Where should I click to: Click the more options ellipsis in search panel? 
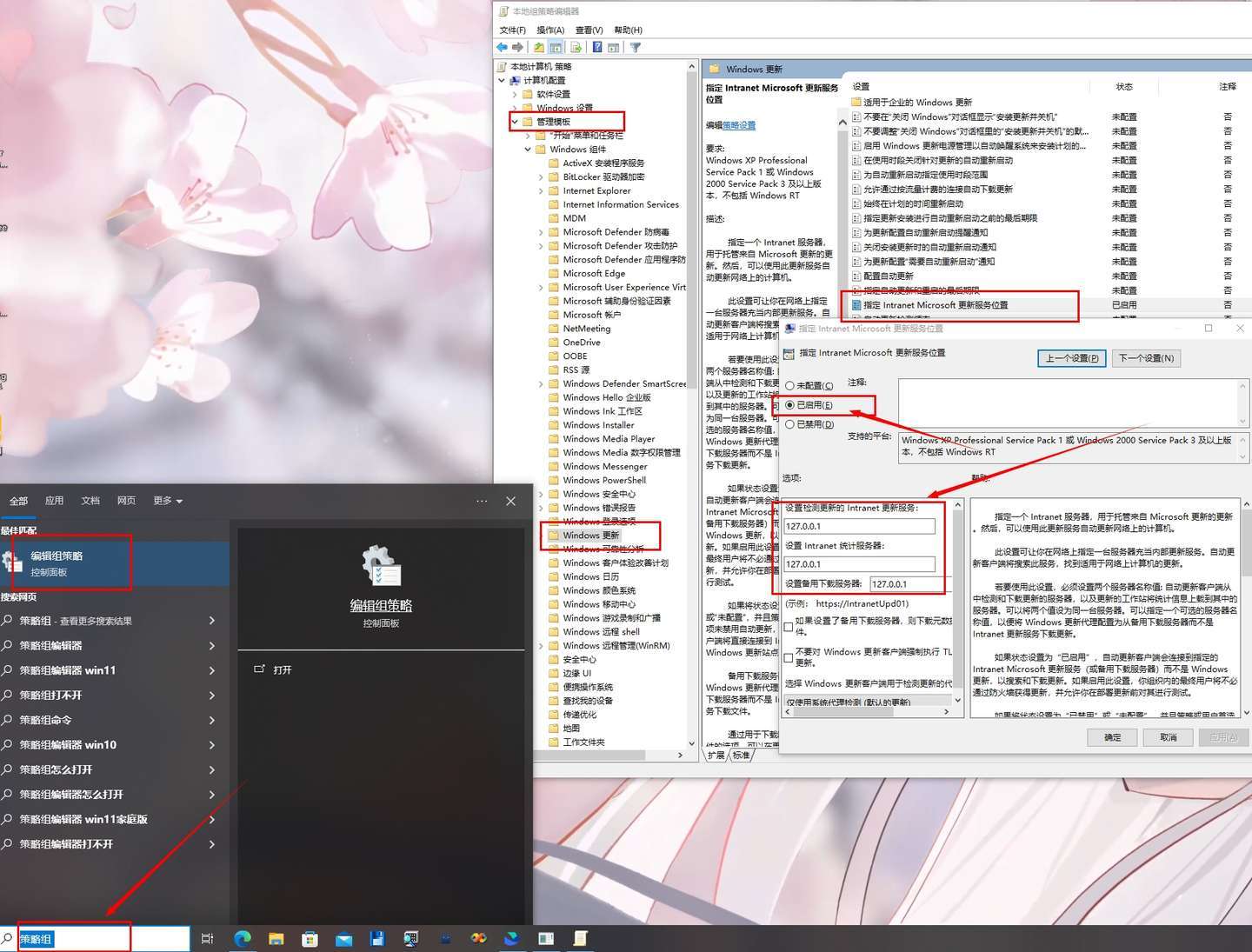pyautogui.click(x=482, y=501)
